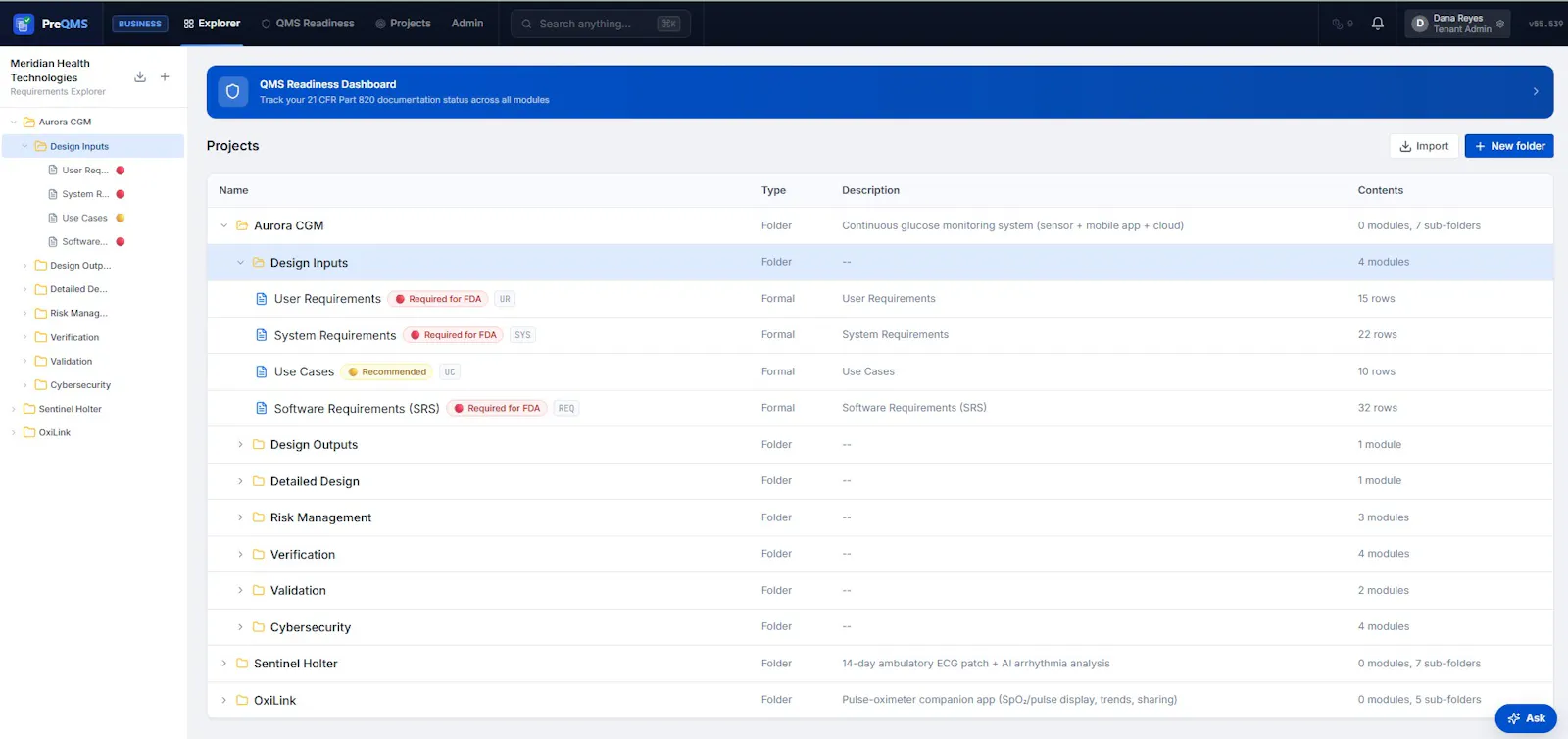Click the Design Outputs row '1 module' cell
The height and width of the screenshot is (739, 1568).
(x=1379, y=444)
